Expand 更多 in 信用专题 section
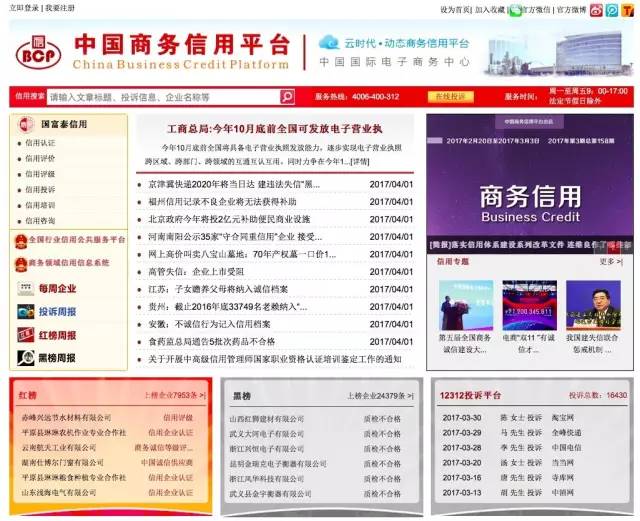Viewport: 640px width, 521px height. click(x=610, y=262)
